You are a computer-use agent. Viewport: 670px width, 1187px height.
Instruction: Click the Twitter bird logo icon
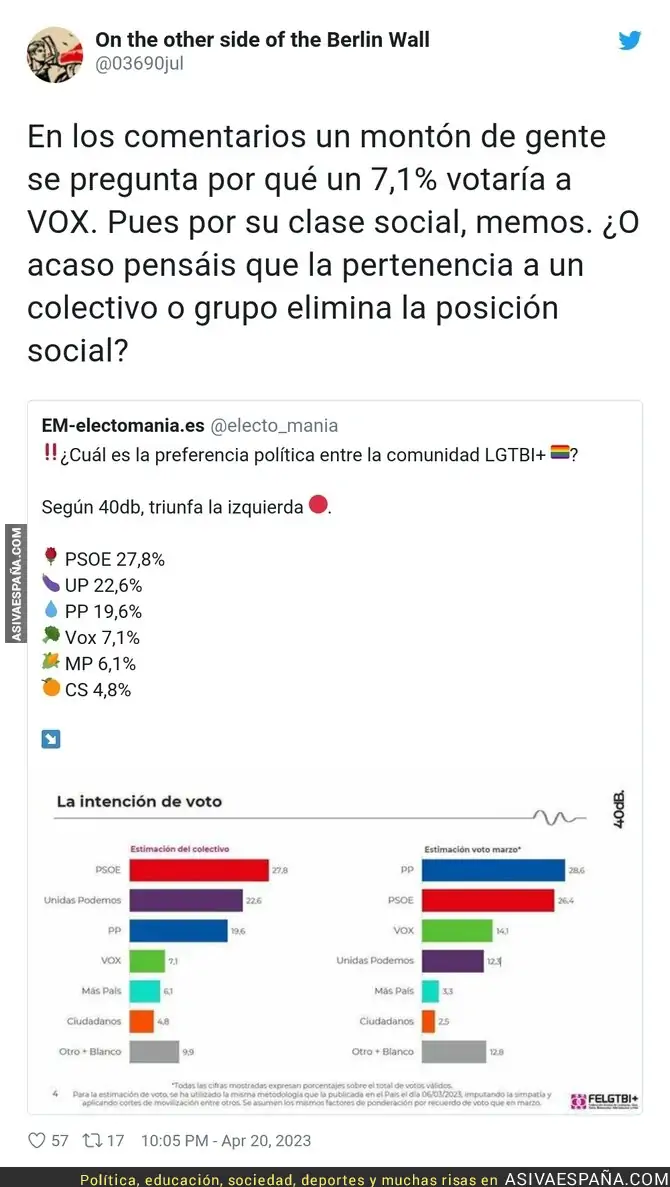point(629,41)
